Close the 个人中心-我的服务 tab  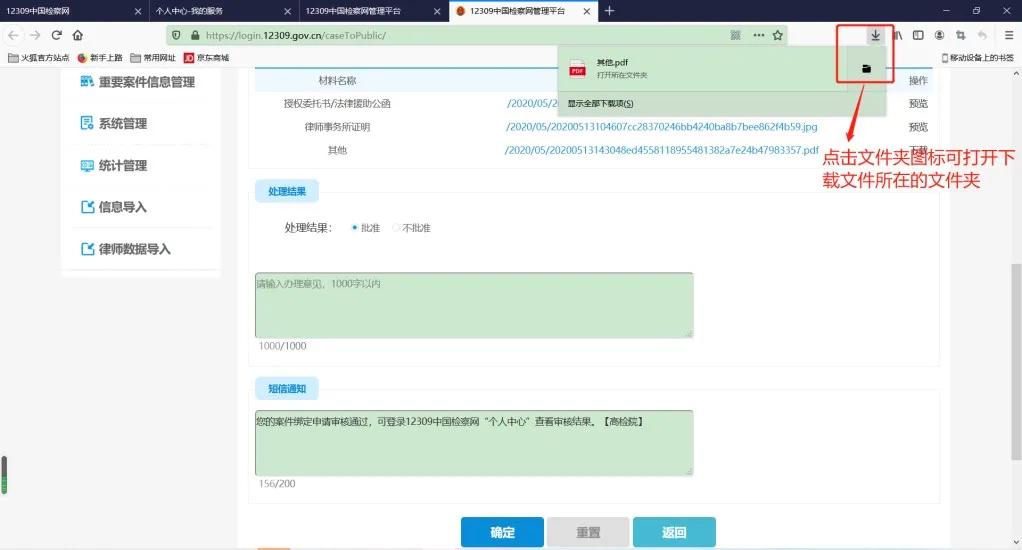(x=287, y=11)
